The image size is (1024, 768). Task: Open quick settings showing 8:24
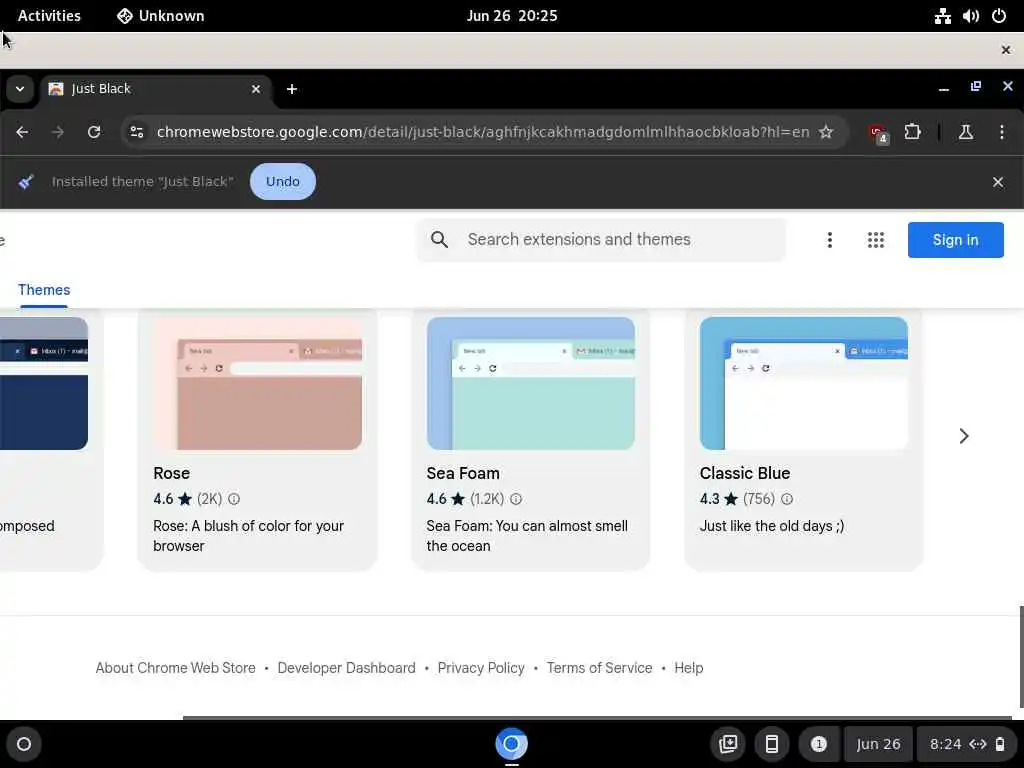point(967,744)
